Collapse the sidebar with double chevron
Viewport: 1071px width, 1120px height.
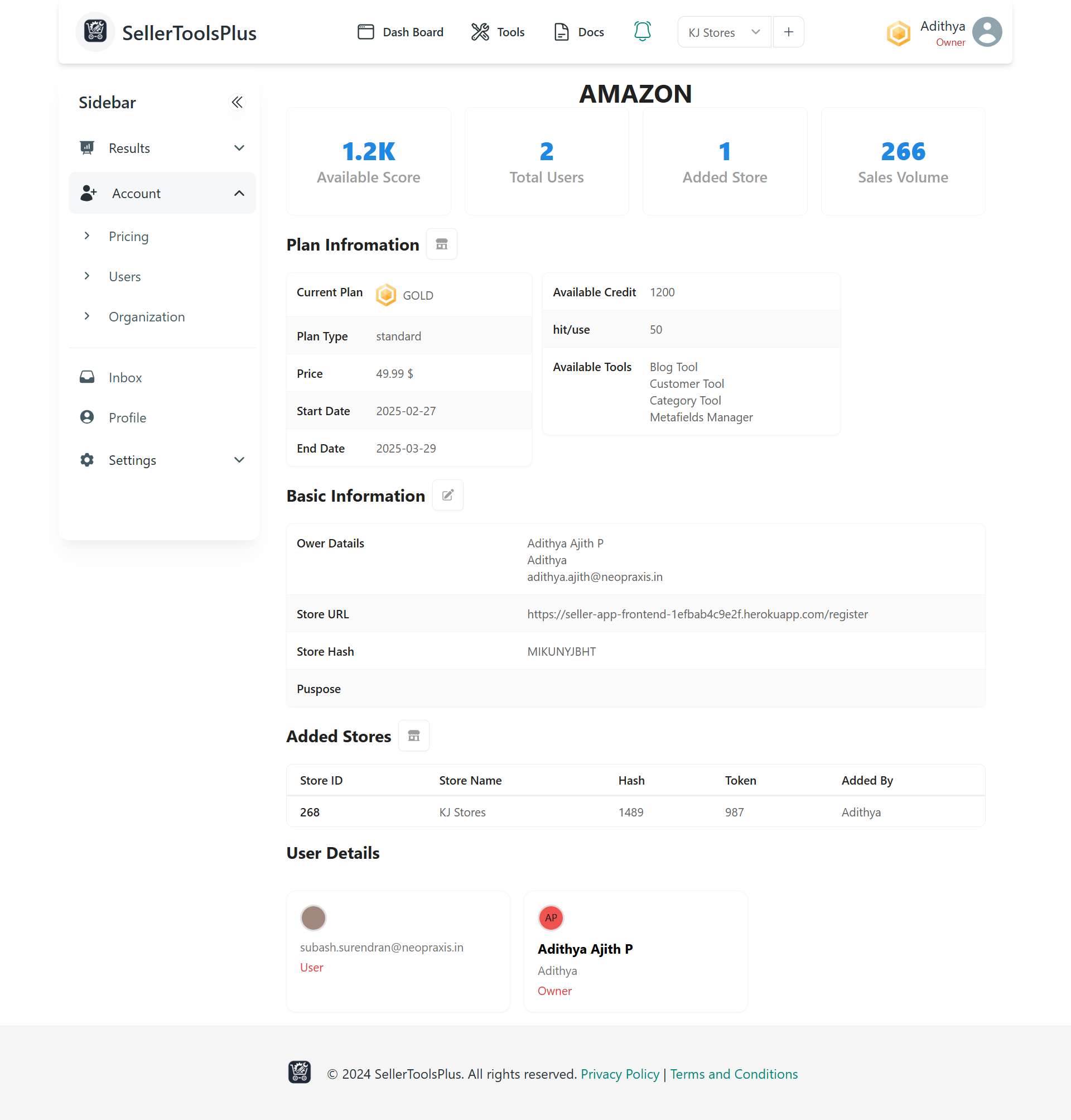pyautogui.click(x=237, y=102)
